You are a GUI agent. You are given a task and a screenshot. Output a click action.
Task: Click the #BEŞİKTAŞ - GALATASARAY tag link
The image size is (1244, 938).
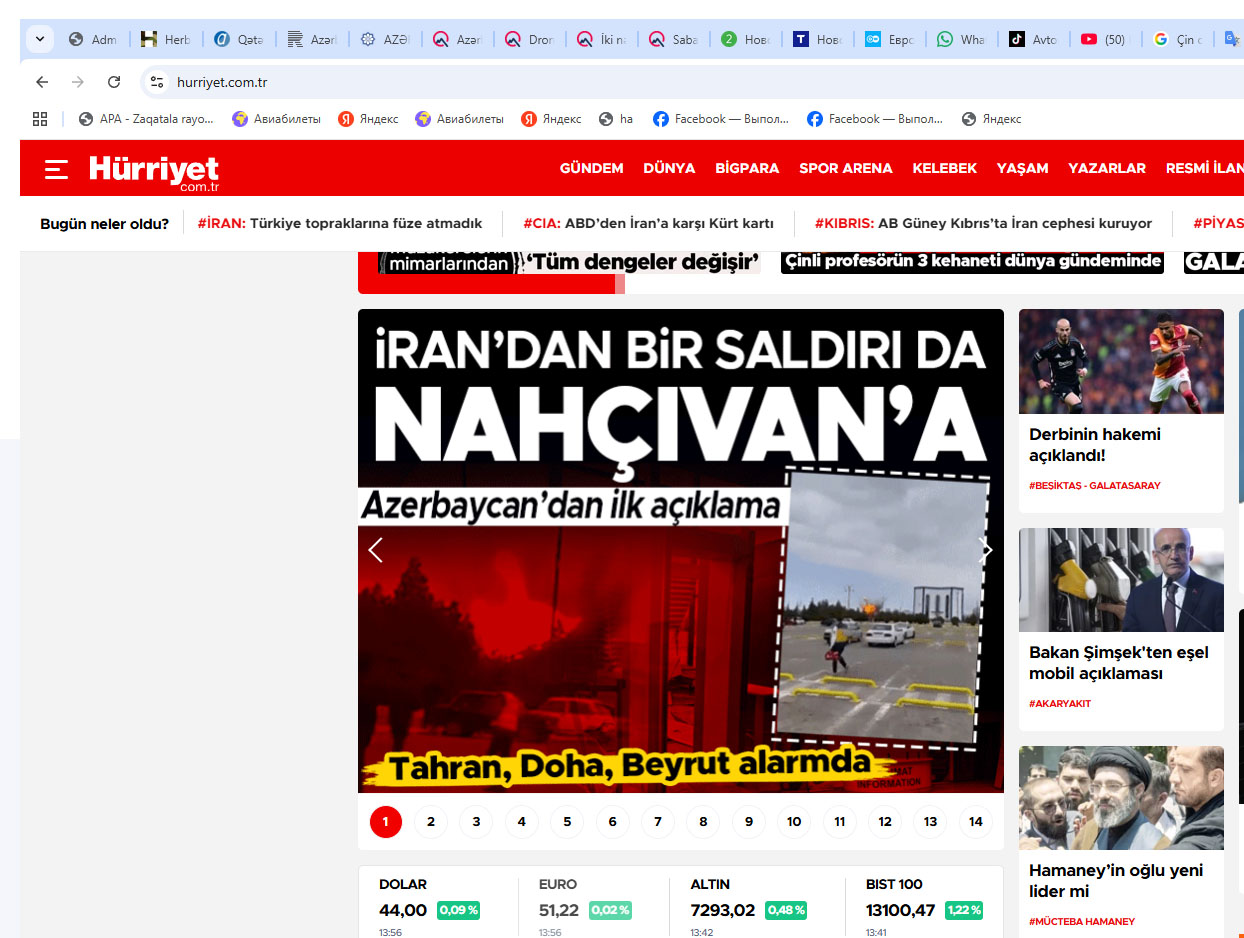click(1094, 486)
